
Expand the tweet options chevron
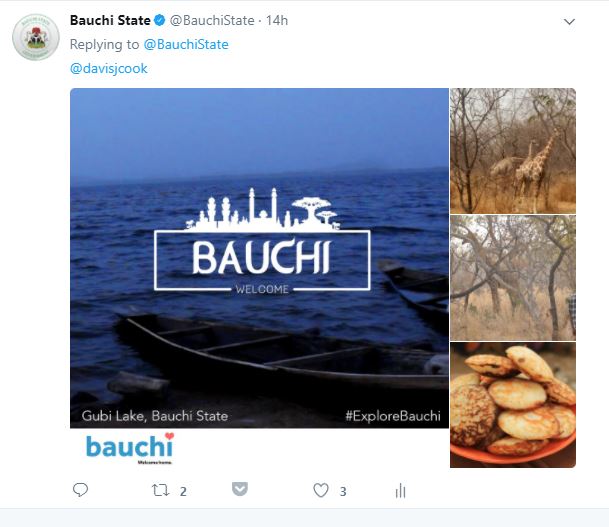click(570, 22)
